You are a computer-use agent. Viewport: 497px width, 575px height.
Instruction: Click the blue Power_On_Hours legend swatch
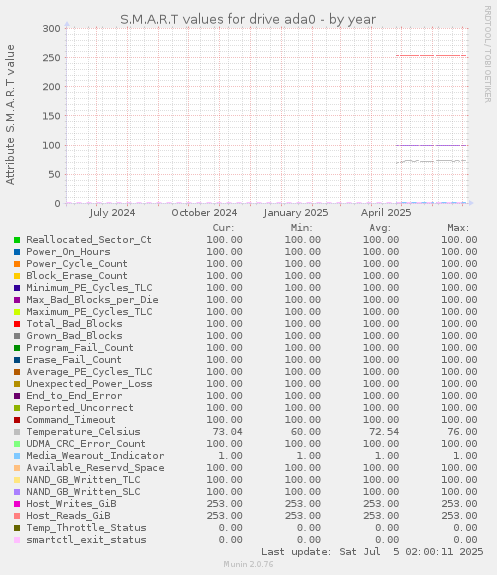17,252
